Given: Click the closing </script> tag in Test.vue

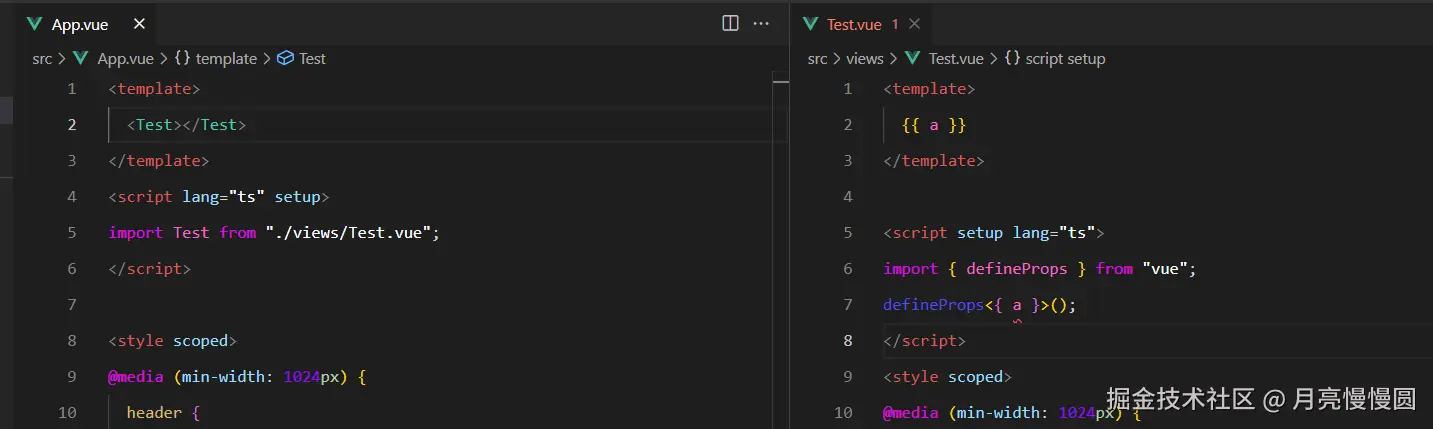Looking at the screenshot, I should (x=925, y=341).
